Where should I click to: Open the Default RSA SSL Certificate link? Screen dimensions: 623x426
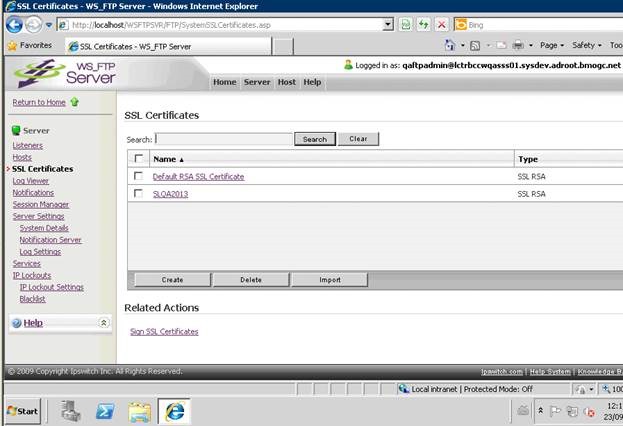(x=198, y=177)
